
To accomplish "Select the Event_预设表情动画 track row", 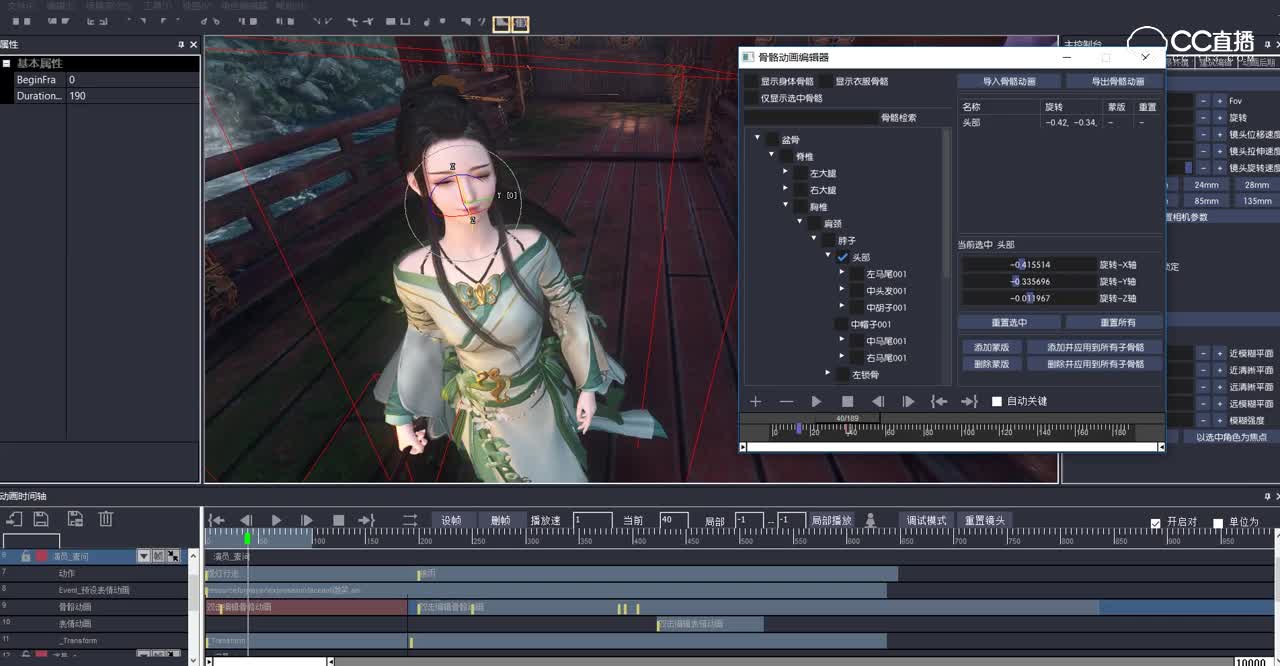I will 95,590.
